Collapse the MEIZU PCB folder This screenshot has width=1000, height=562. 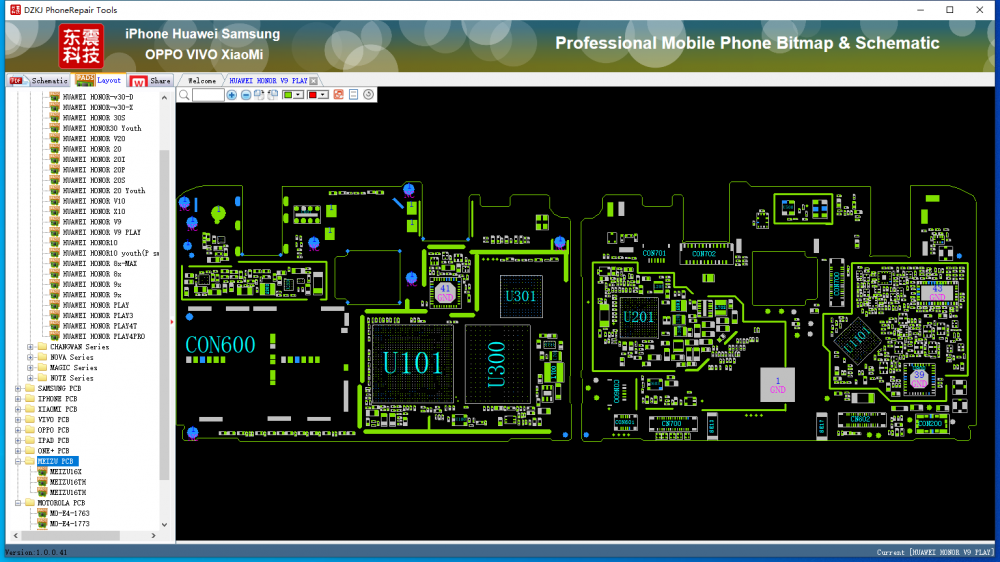18,461
